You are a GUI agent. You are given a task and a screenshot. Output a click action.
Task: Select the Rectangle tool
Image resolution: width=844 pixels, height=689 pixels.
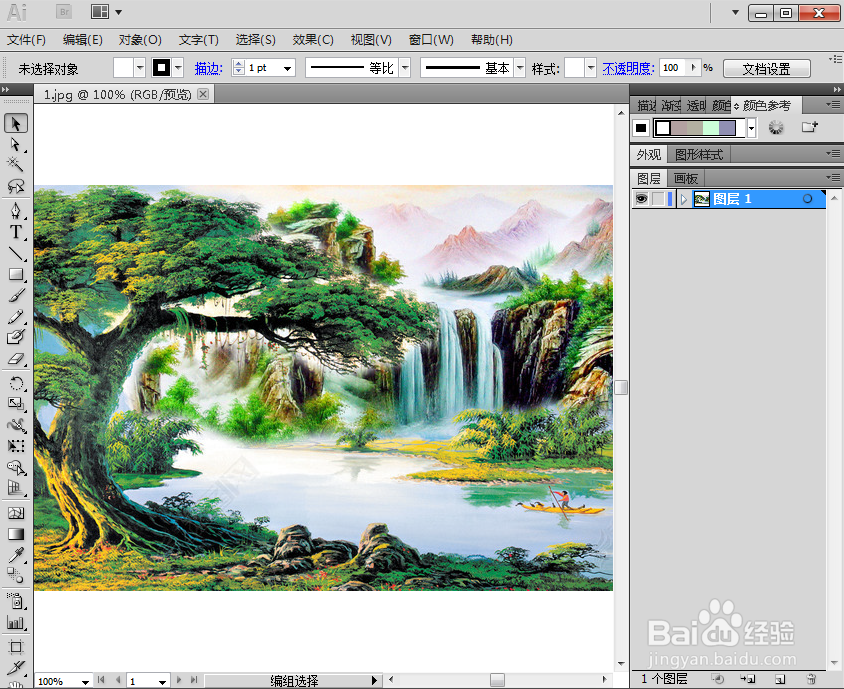click(16, 275)
